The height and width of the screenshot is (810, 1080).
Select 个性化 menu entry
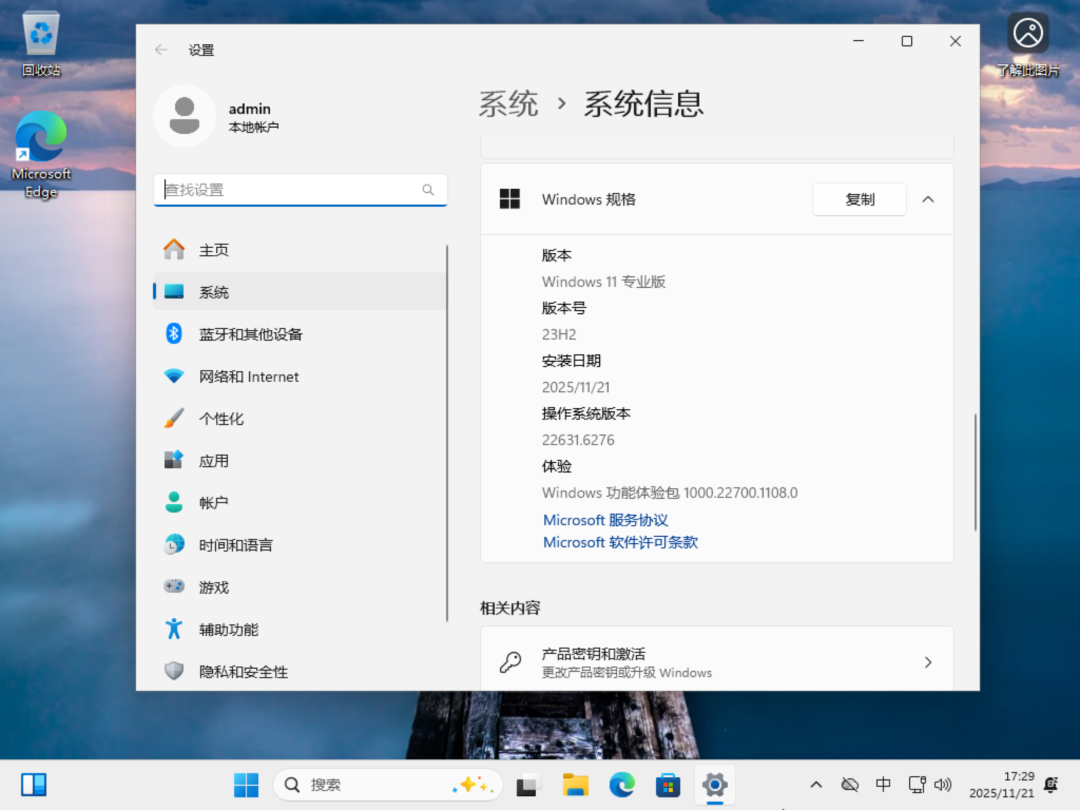(300, 418)
